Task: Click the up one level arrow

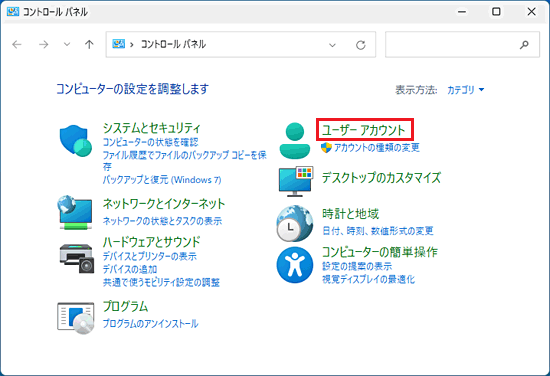Action: (89, 45)
